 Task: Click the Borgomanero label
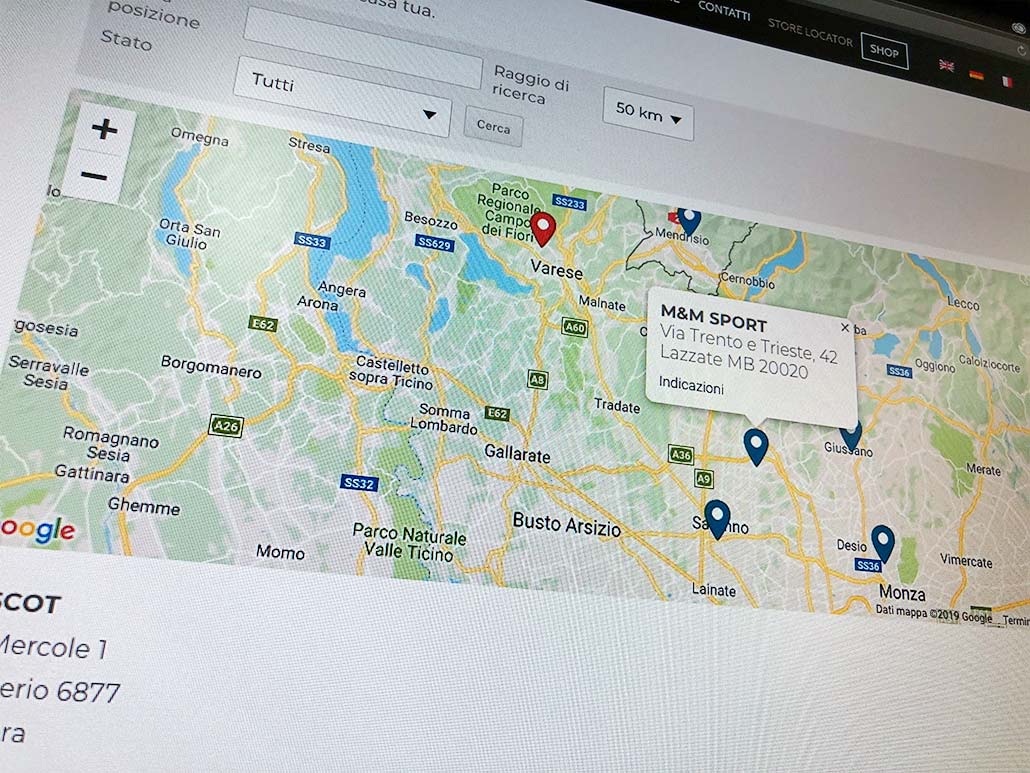point(211,366)
